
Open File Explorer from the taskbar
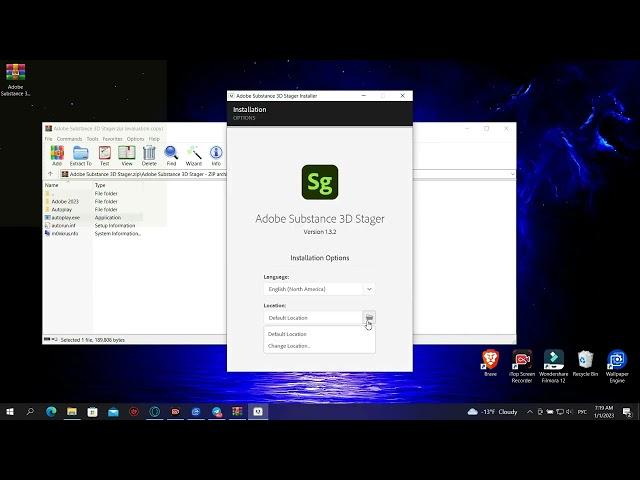(72, 412)
